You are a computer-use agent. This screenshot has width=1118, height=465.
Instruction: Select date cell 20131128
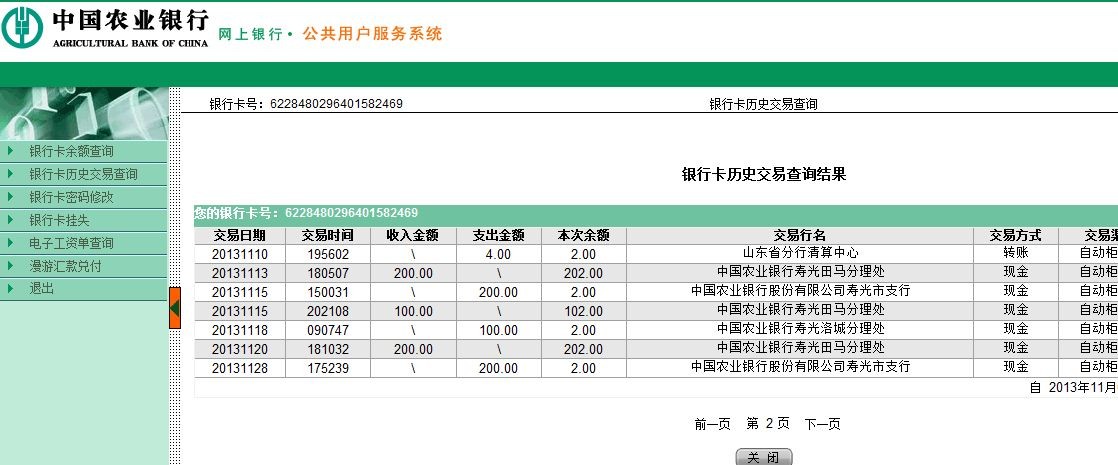[240, 368]
